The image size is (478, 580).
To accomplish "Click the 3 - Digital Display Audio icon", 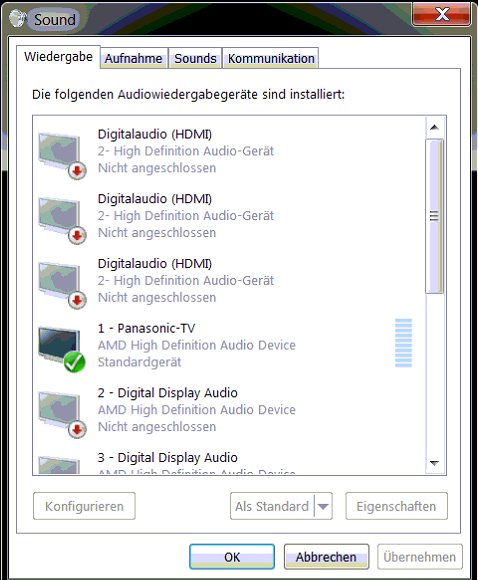I will (59, 465).
